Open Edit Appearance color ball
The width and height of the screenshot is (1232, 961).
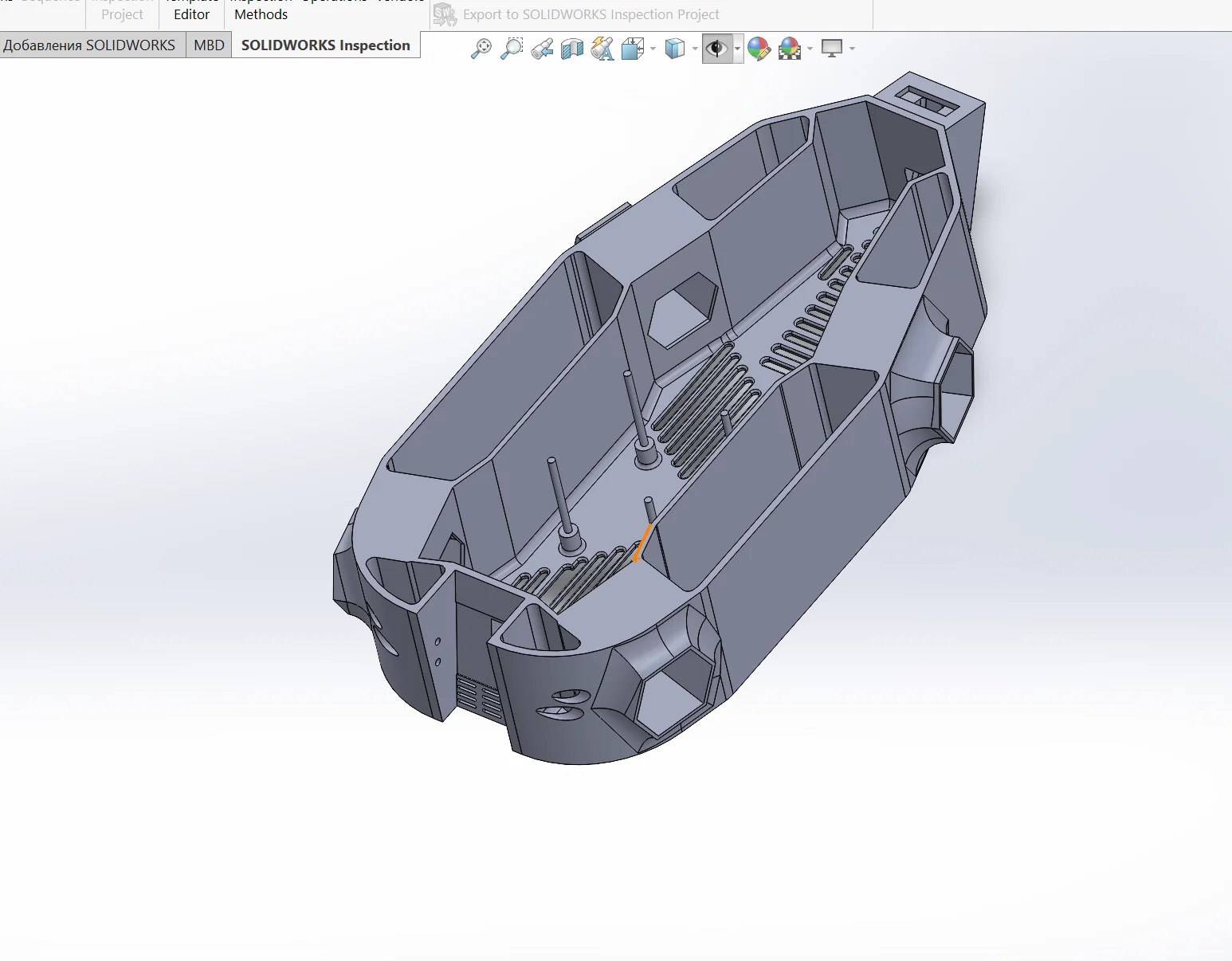[759, 49]
